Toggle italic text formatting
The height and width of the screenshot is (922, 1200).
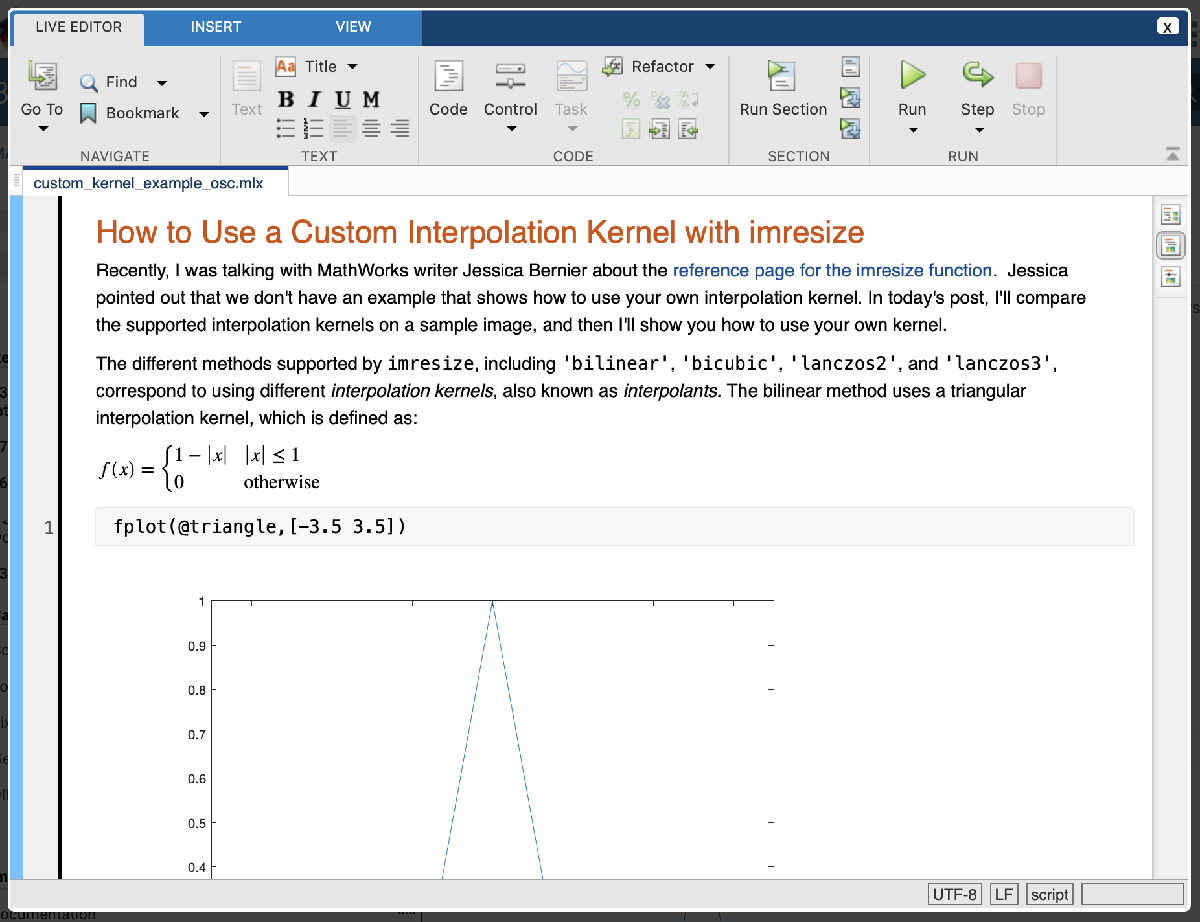coord(314,99)
